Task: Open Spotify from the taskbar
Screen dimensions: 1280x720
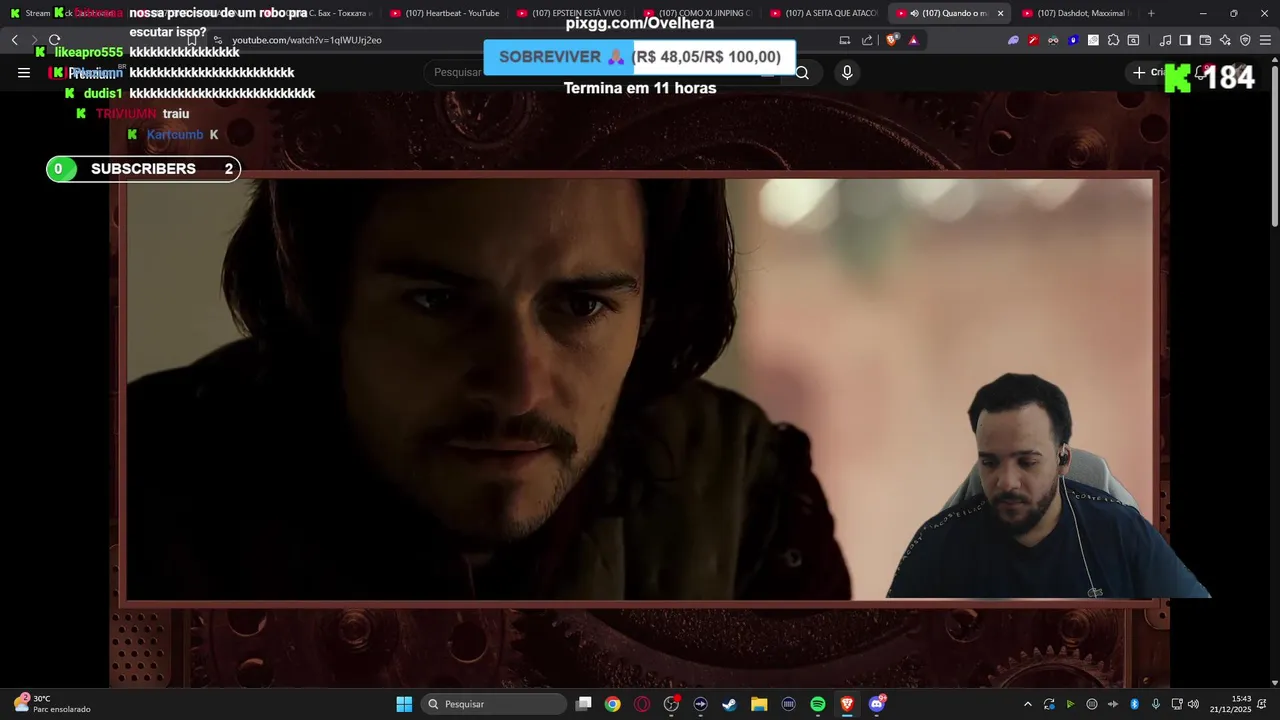Action: 818,704
